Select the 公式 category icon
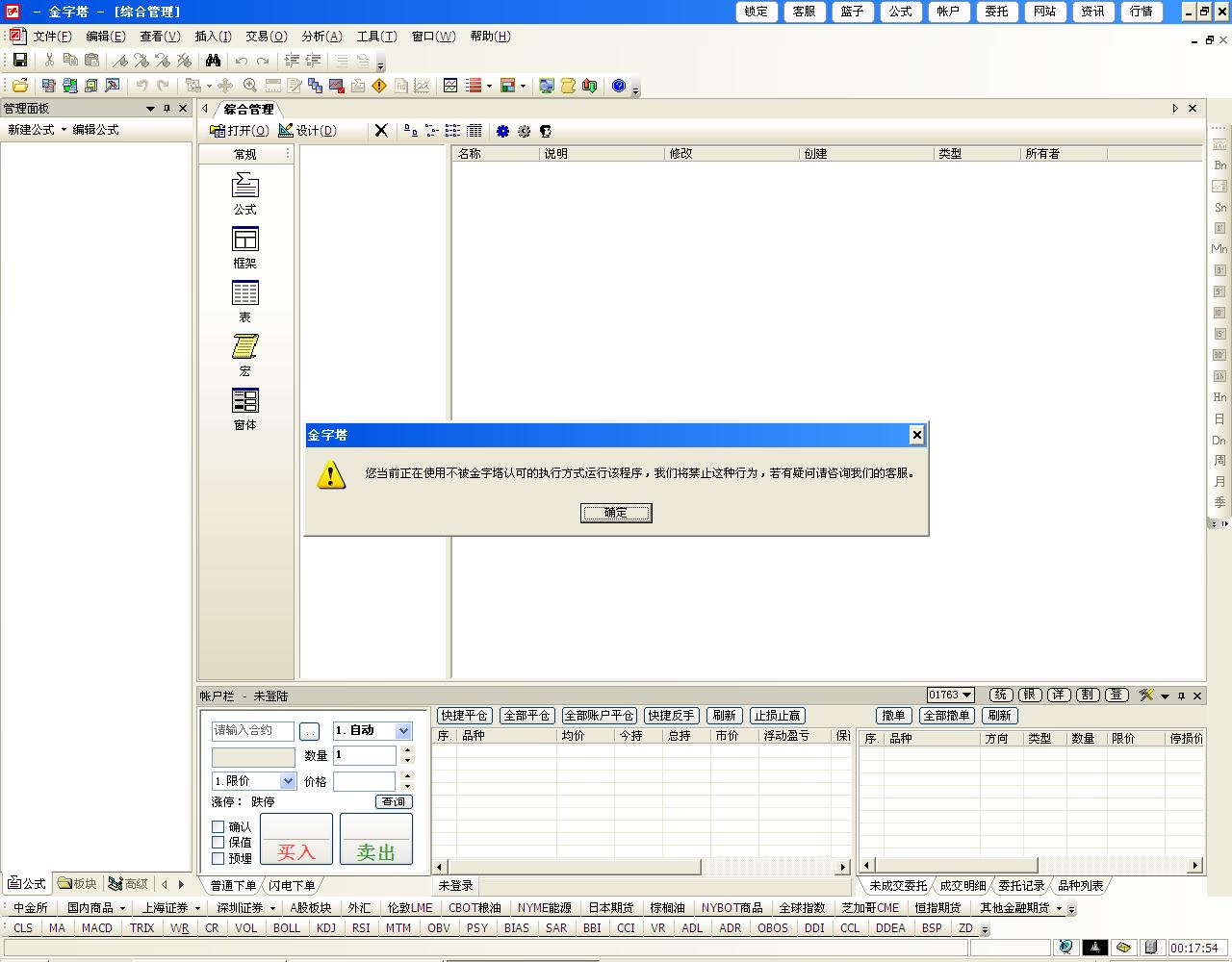 pyautogui.click(x=245, y=193)
